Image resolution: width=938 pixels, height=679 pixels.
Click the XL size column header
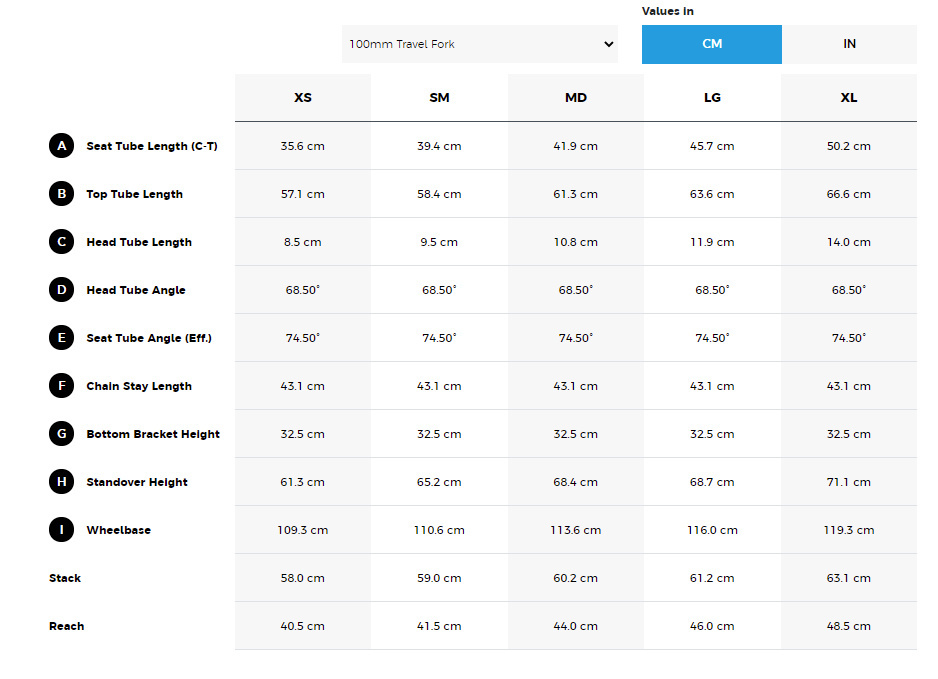point(848,98)
